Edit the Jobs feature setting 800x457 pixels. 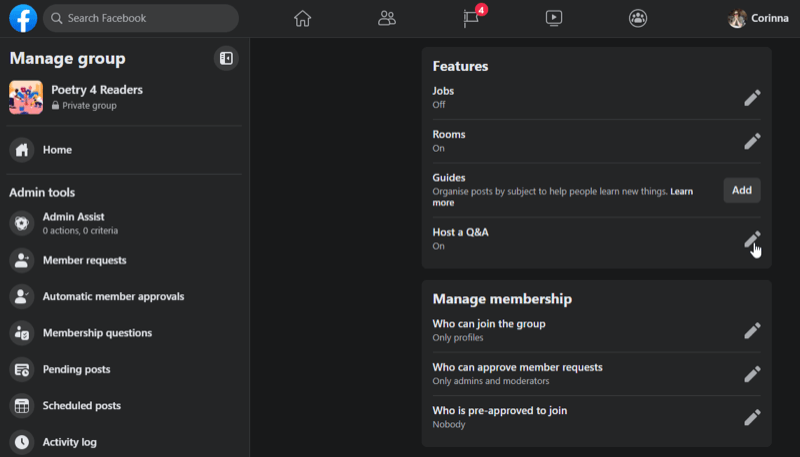pos(752,97)
